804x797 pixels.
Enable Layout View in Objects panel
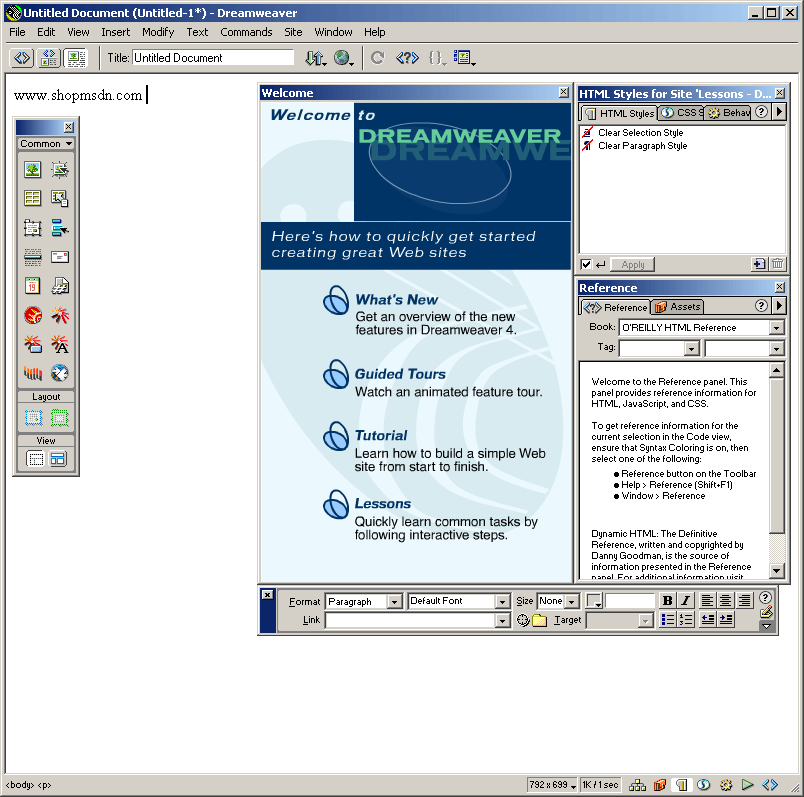(x=58, y=459)
